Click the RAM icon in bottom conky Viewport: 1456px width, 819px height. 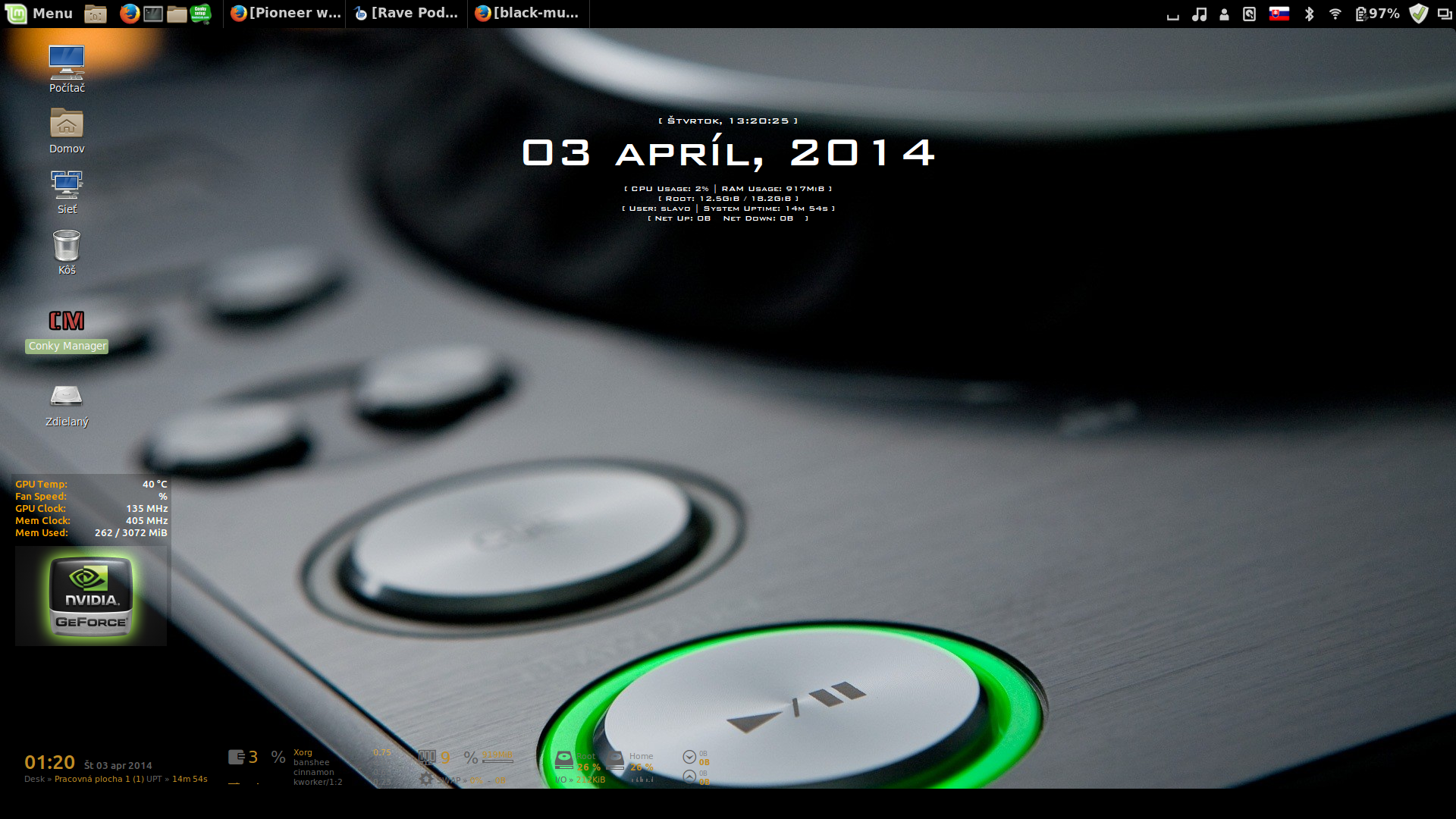pos(427,757)
